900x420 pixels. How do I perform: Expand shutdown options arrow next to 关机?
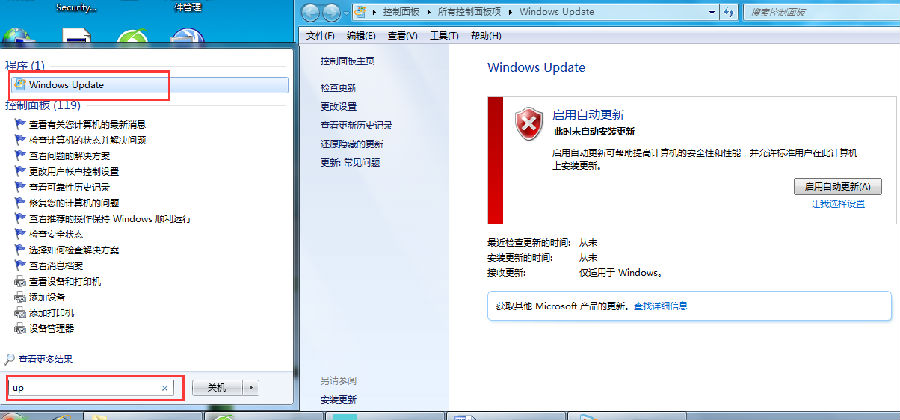pyautogui.click(x=251, y=388)
